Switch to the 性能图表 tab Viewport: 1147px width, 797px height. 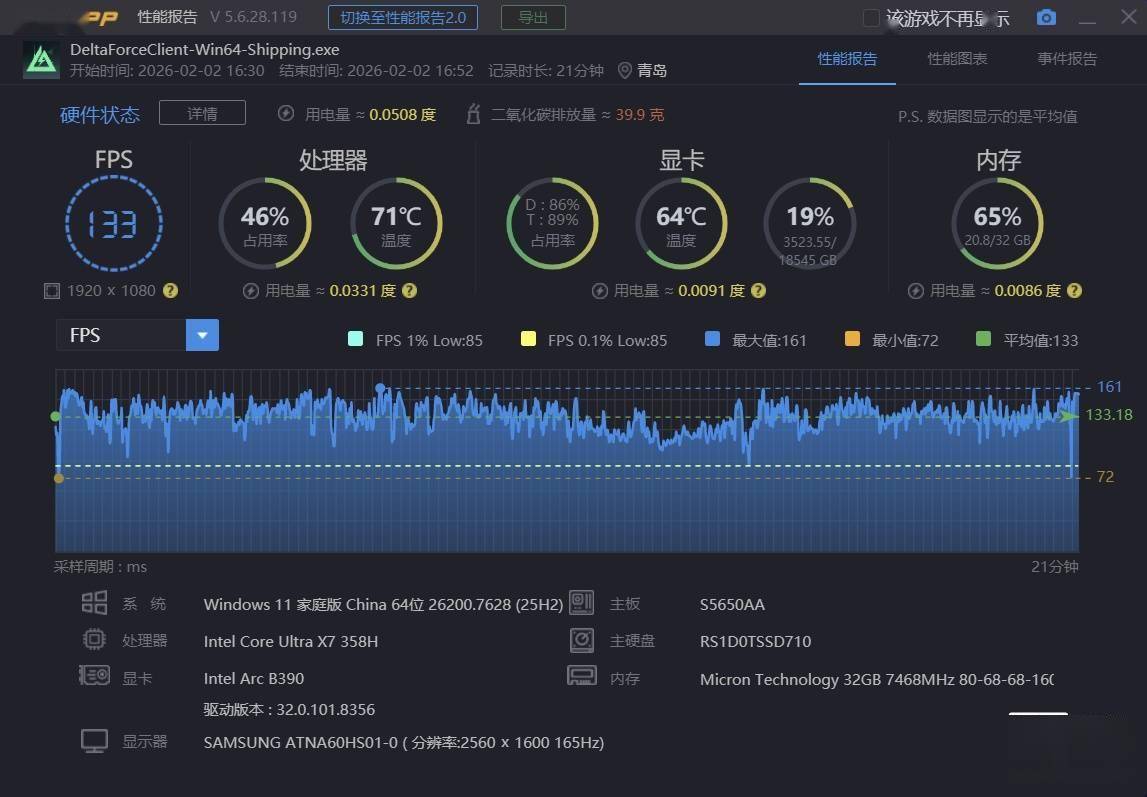tap(957, 59)
